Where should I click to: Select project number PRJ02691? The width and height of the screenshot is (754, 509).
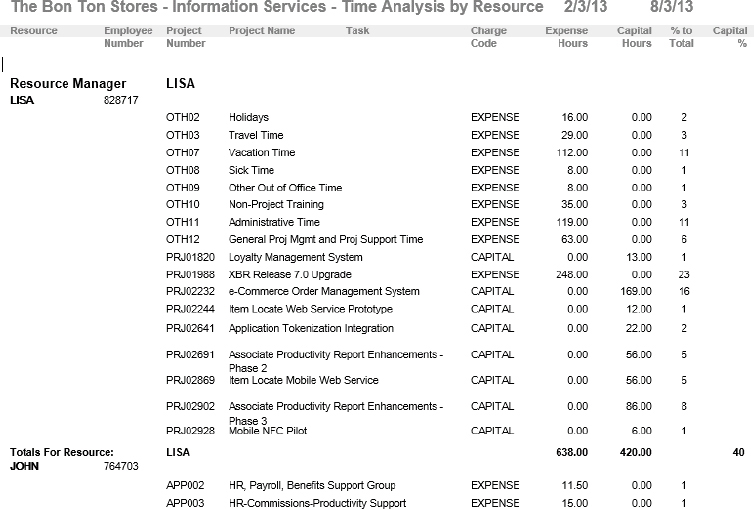pos(190,355)
